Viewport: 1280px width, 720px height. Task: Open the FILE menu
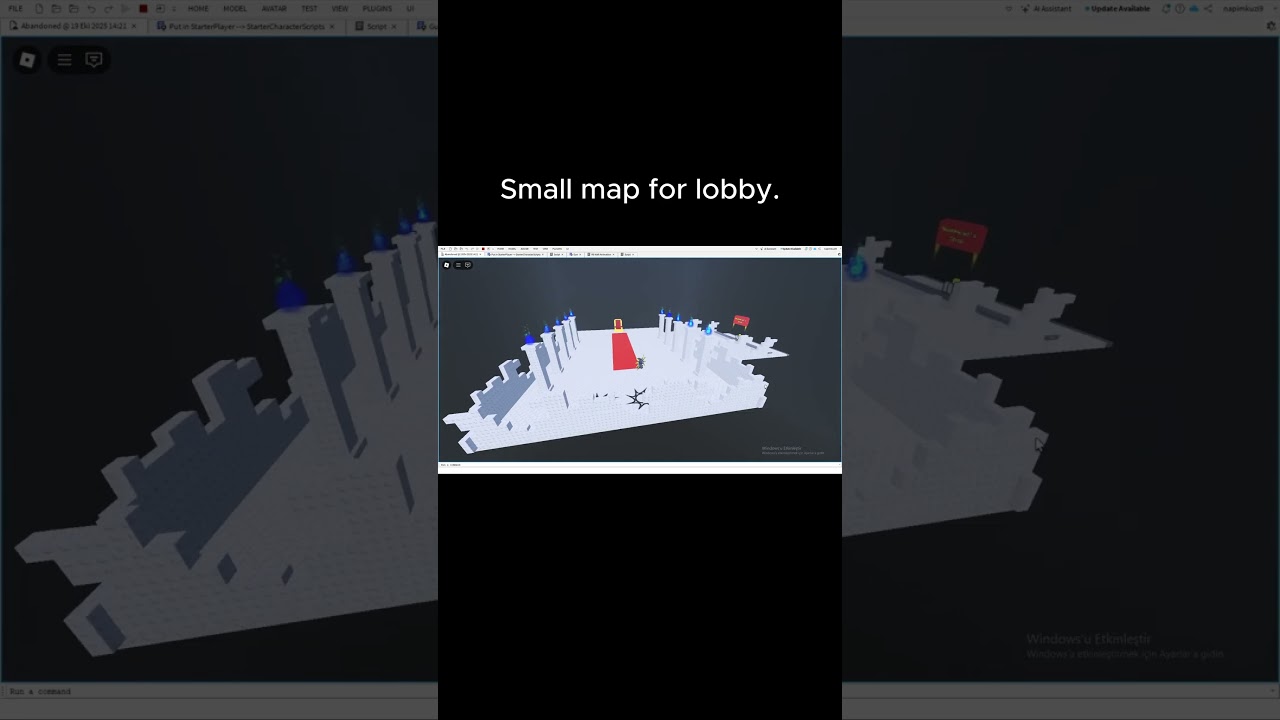[x=15, y=8]
